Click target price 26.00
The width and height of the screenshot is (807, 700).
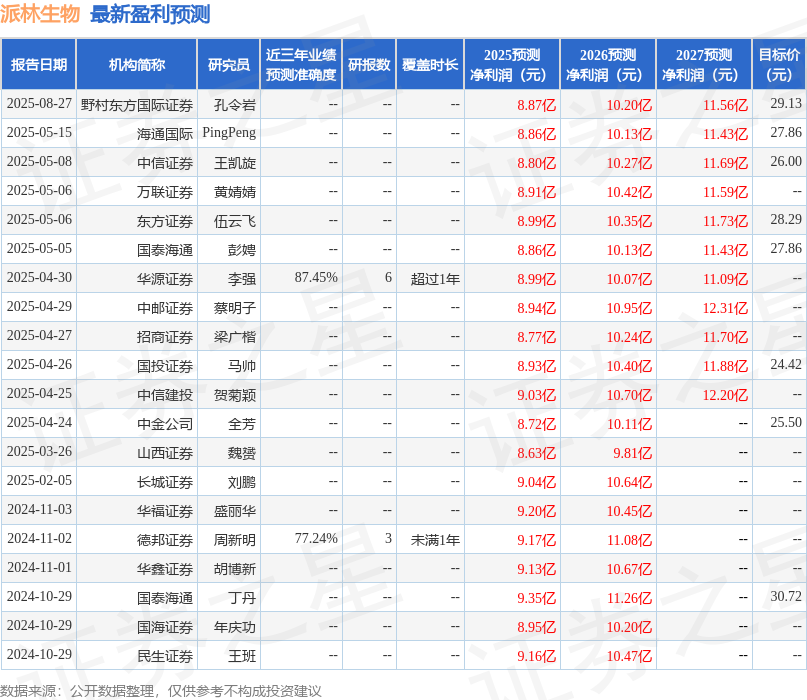tap(786, 162)
